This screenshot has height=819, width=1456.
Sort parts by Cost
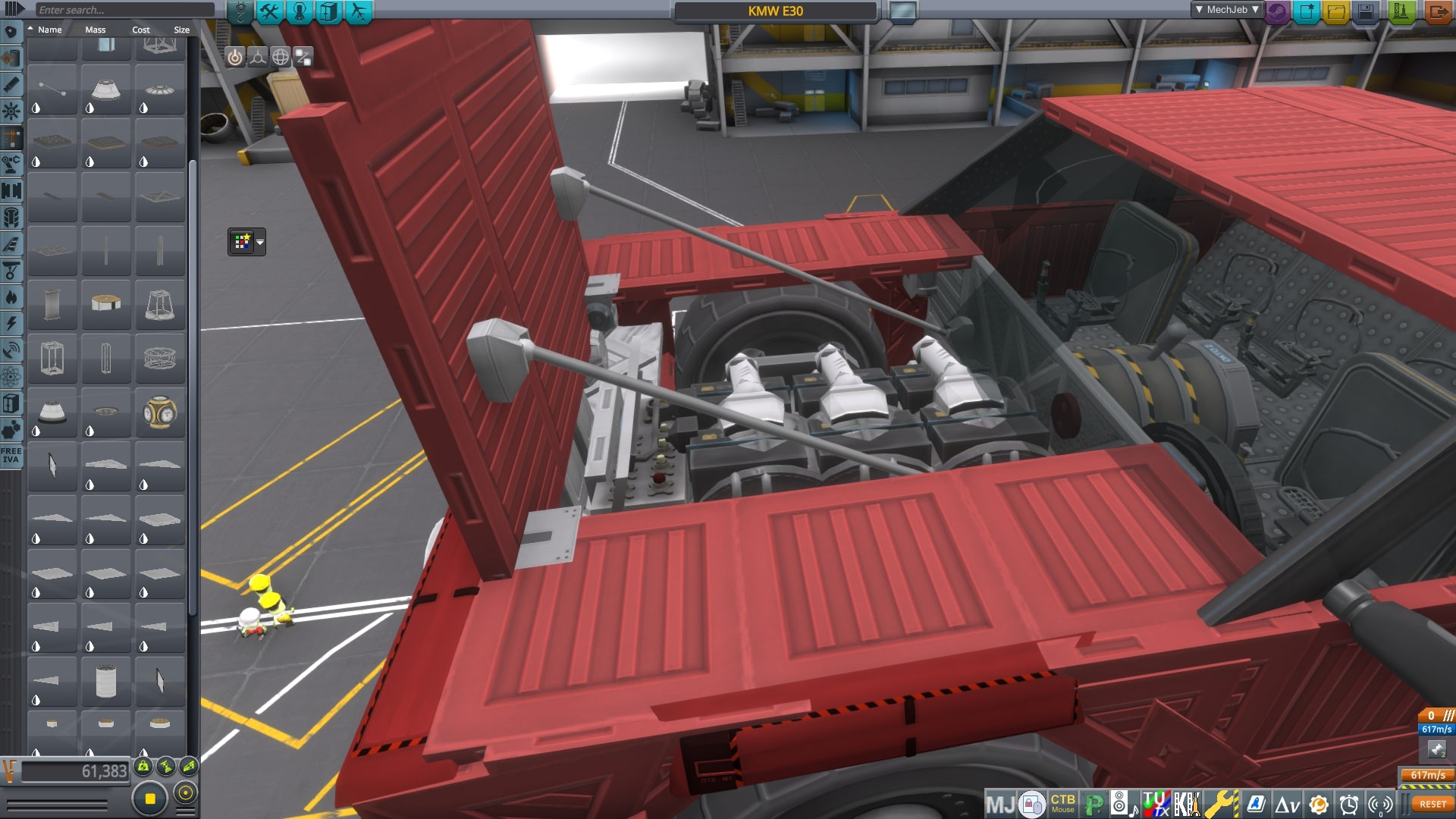(141, 30)
